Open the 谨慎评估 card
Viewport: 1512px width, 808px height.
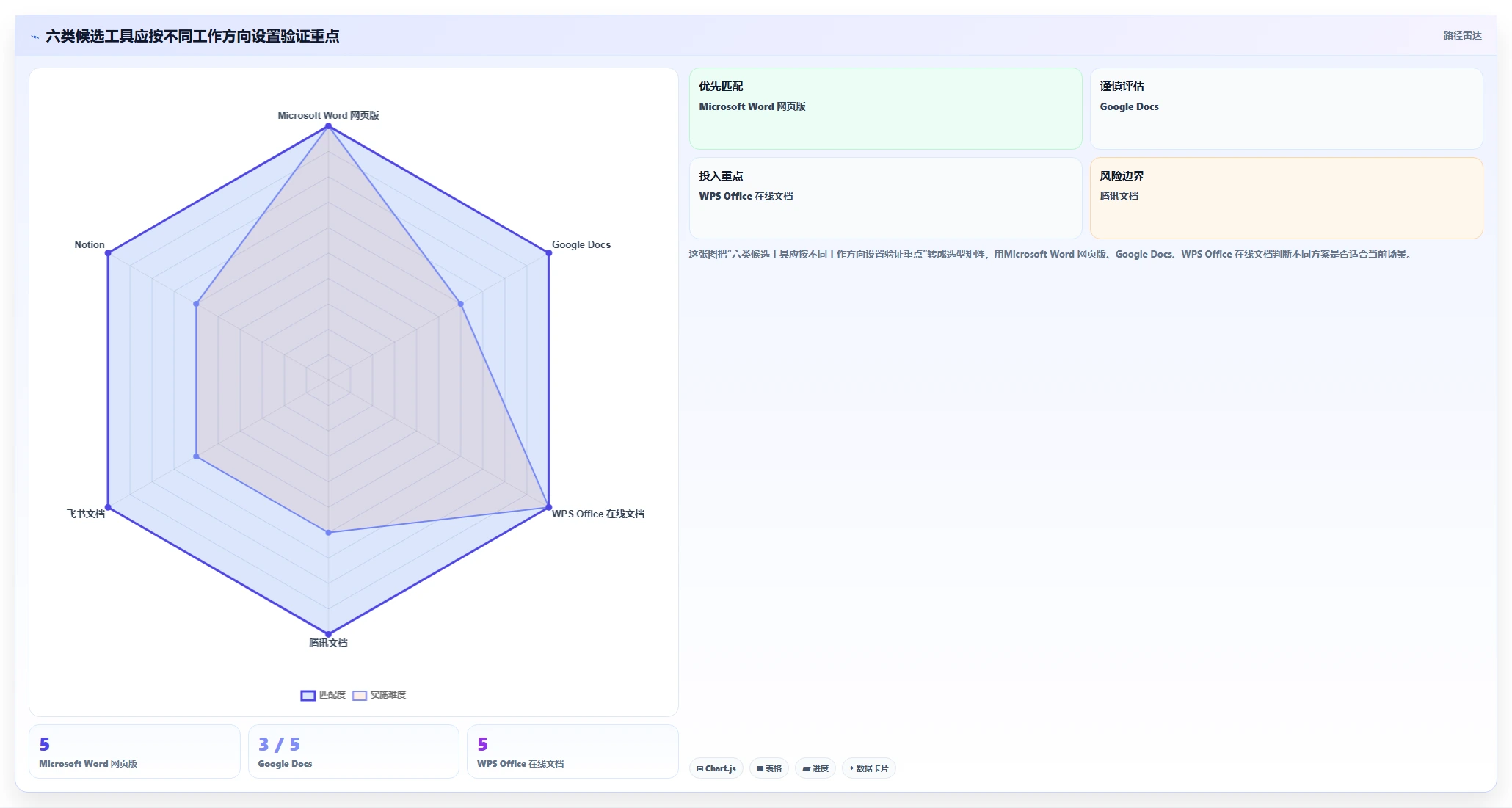tap(1286, 109)
